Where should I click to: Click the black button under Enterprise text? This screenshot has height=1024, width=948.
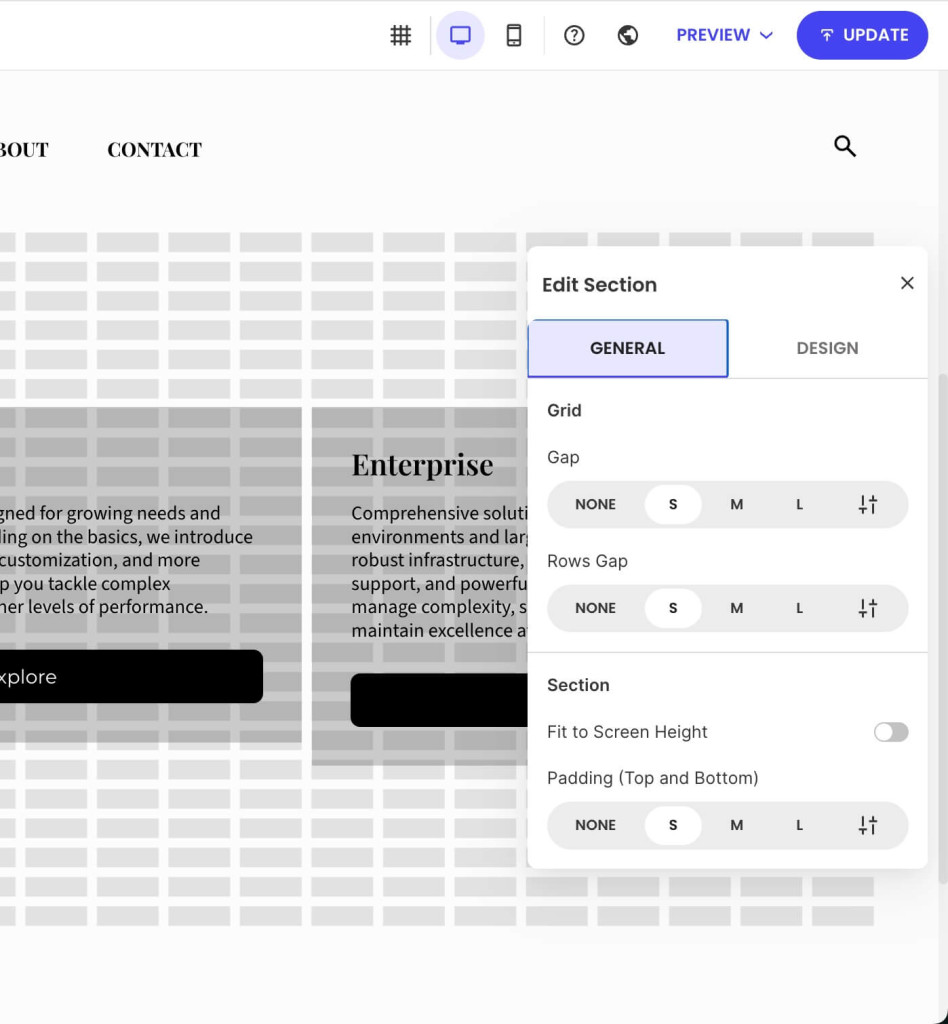pyautogui.click(x=439, y=700)
